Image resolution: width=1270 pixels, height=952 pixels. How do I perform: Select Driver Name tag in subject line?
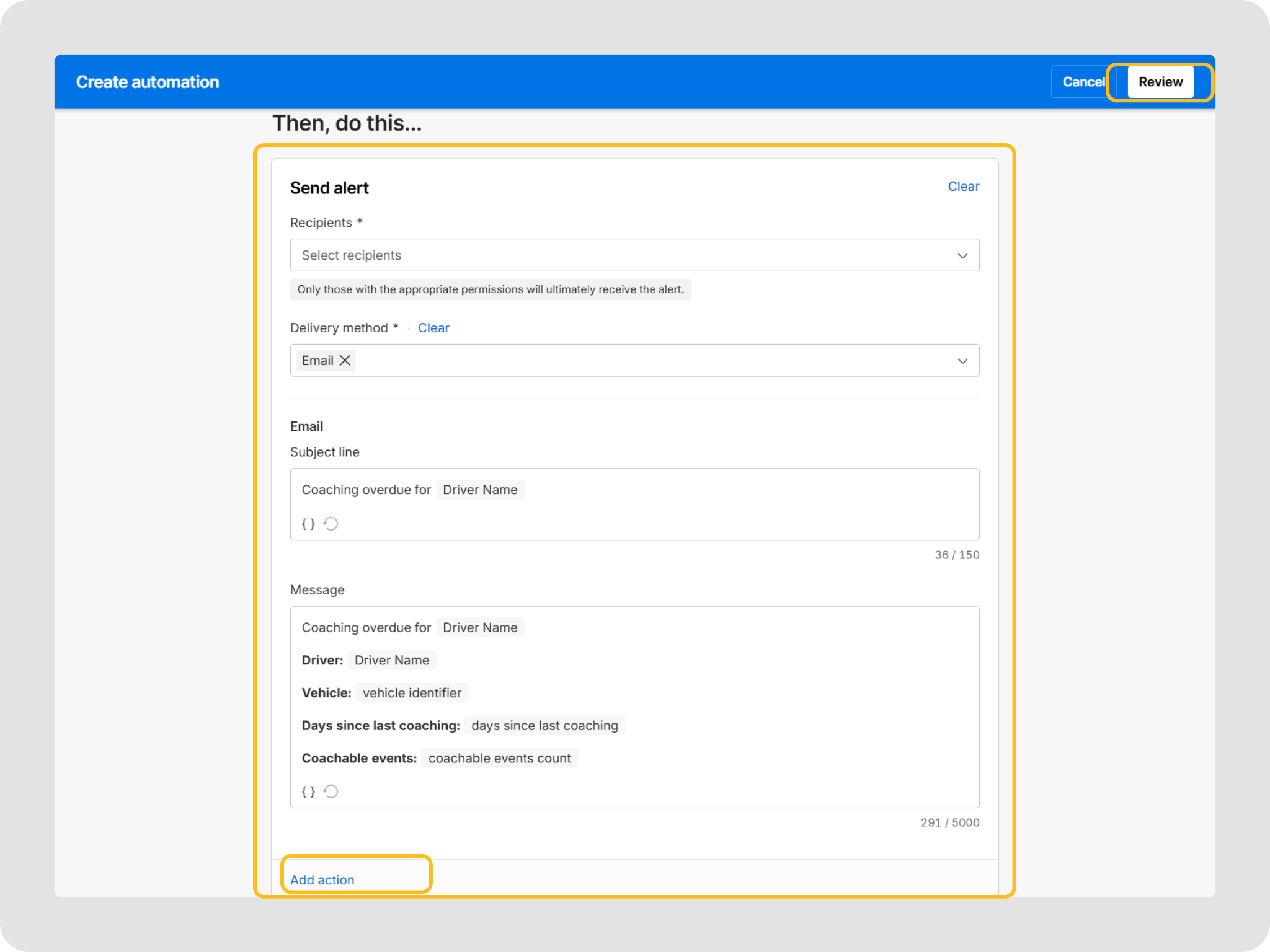click(x=480, y=490)
